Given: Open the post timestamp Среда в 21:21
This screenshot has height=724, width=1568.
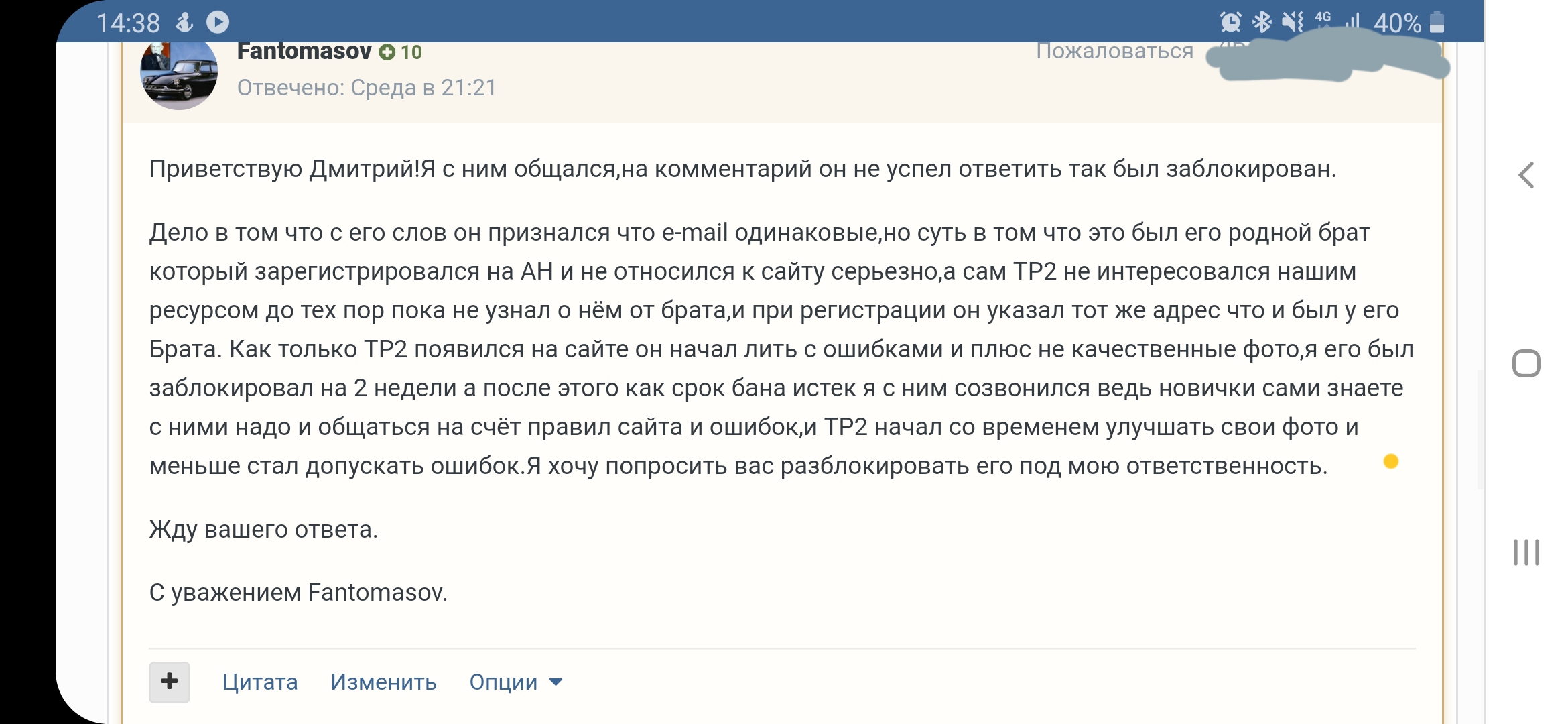Looking at the screenshot, I should 423,88.
